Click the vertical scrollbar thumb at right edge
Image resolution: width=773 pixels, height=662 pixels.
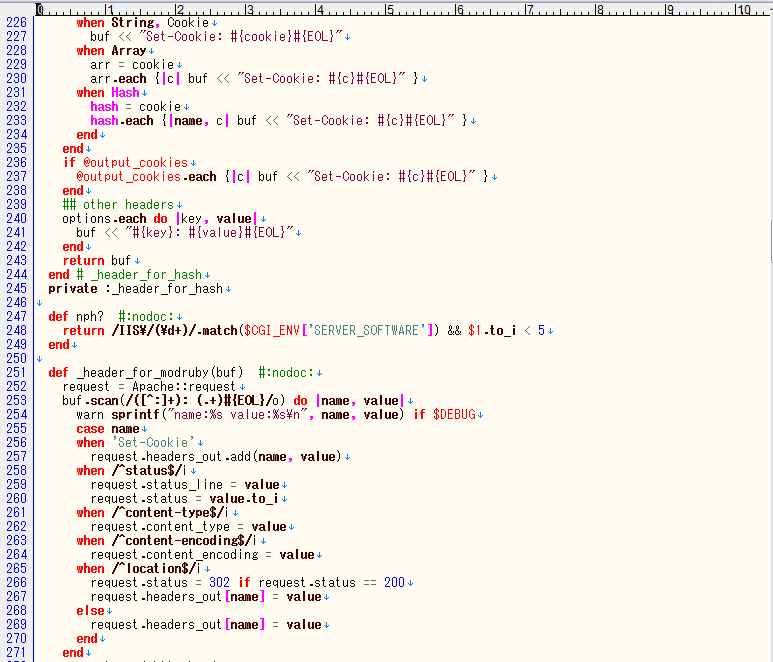[771, 244]
